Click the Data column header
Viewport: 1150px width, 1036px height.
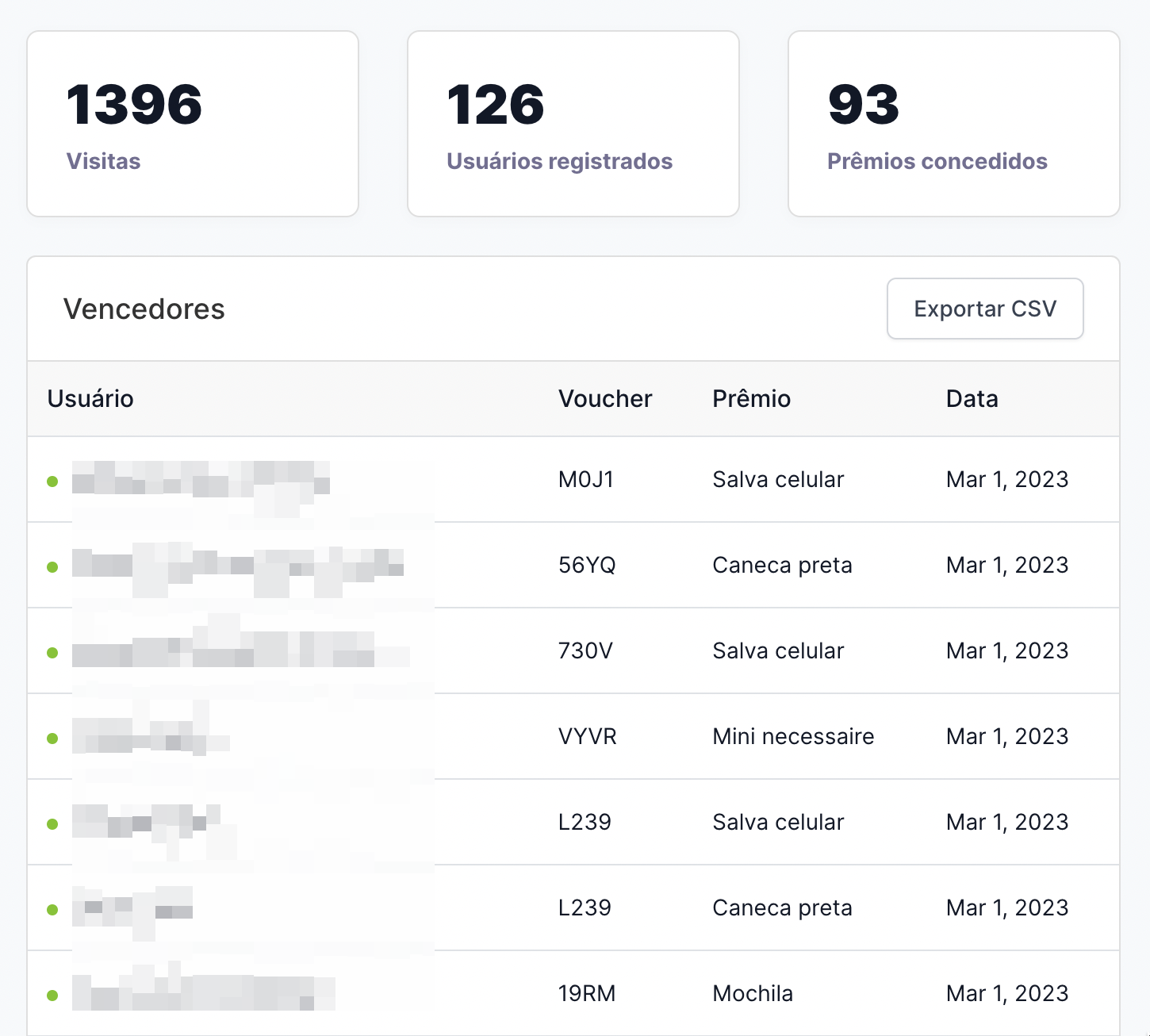(x=972, y=398)
